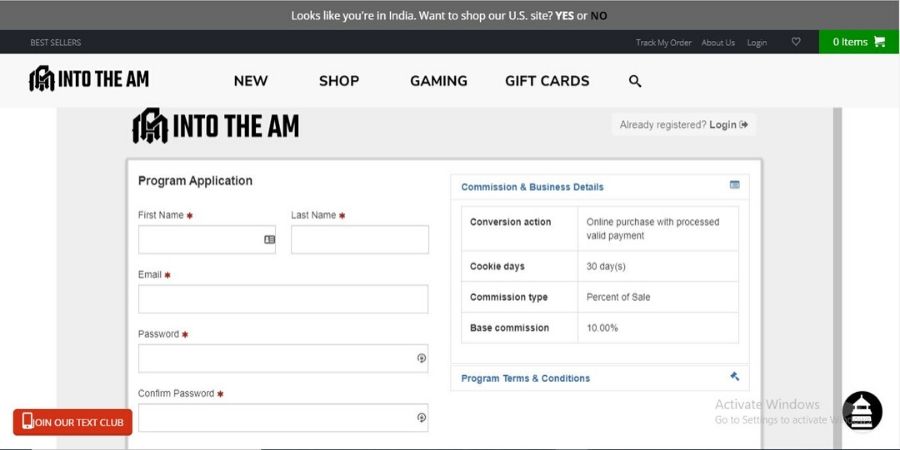Screen dimensions: 900x450
Task: Open the SHOP menu
Action: pyautogui.click(x=339, y=81)
